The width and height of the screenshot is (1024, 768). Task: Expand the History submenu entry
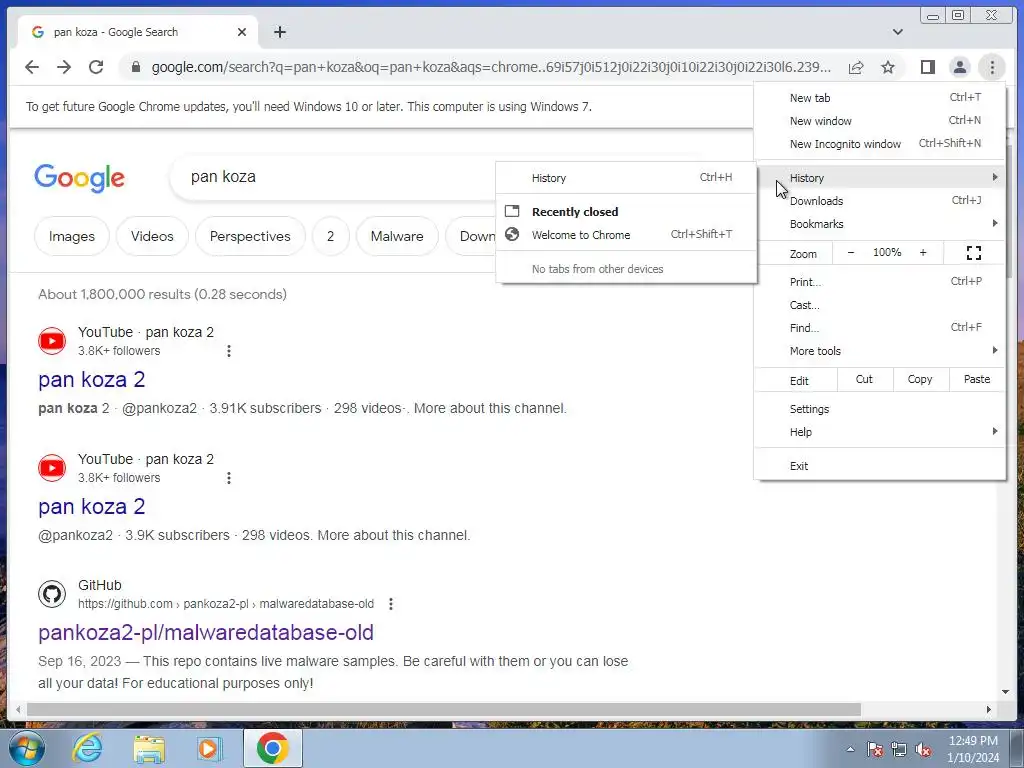(880, 178)
